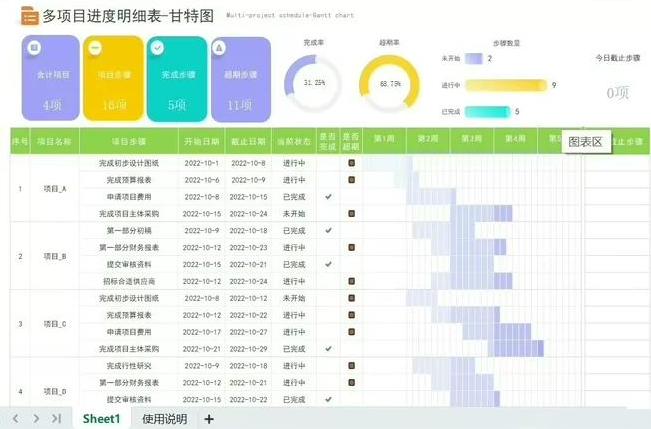Click the checkmark icon on the teal 完成步骤 card
The width and height of the screenshot is (651, 429).
[157, 47]
